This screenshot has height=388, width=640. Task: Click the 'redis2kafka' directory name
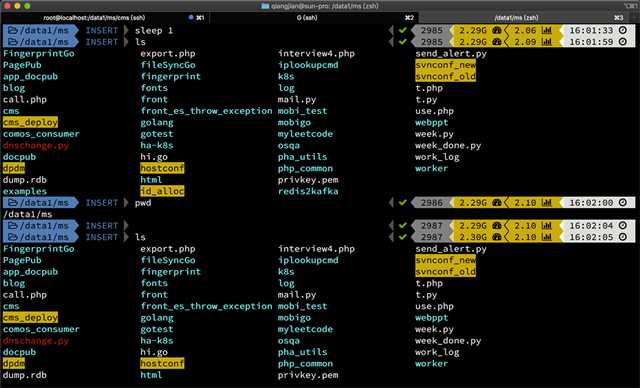(x=308, y=191)
